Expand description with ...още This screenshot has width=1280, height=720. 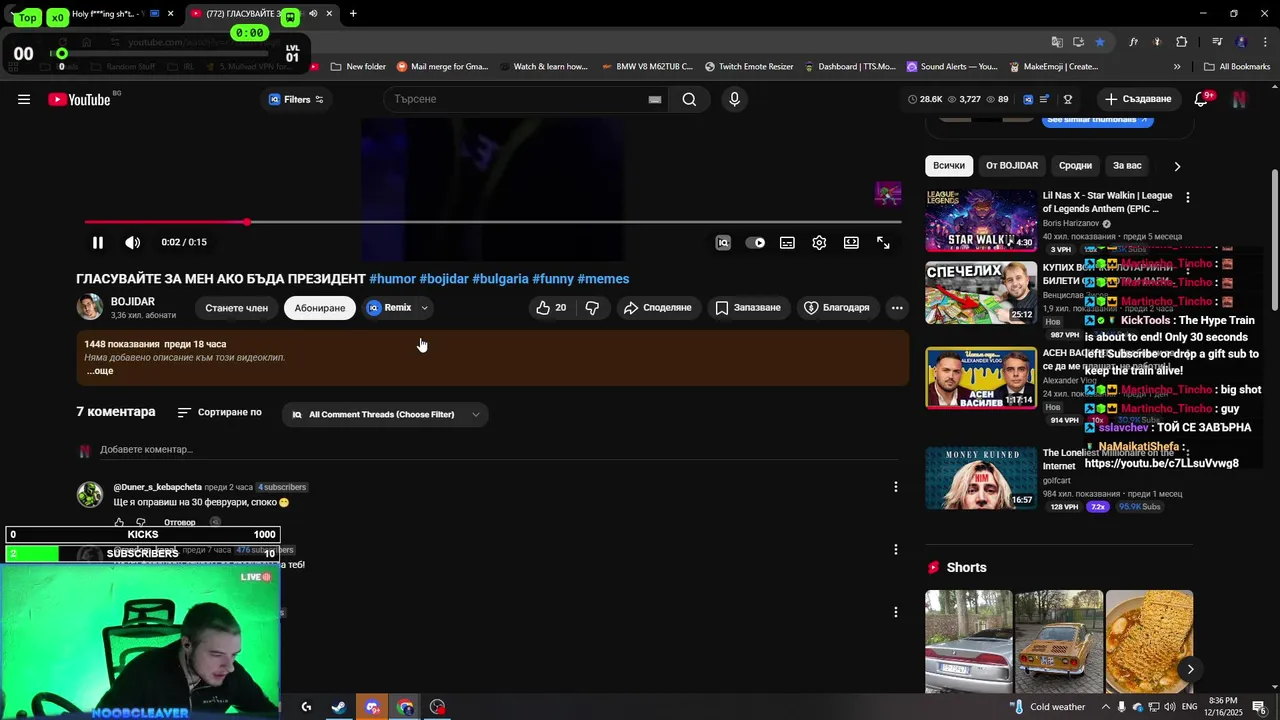100,371
